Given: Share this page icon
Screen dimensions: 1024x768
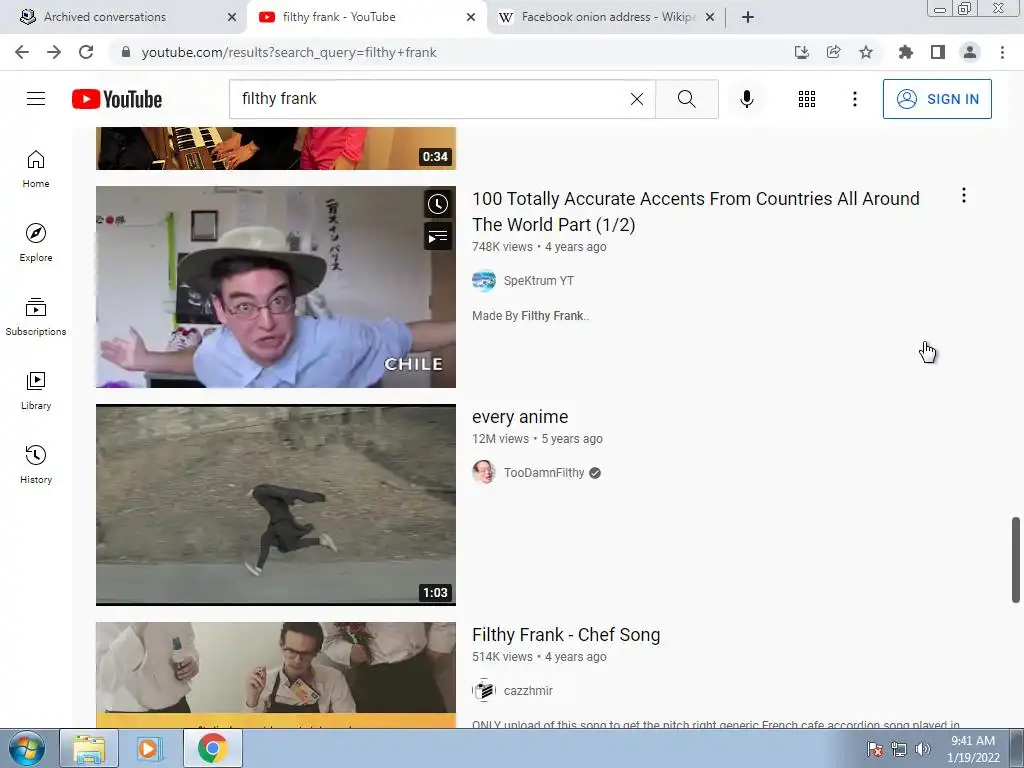Looking at the screenshot, I should (x=833, y=52).
